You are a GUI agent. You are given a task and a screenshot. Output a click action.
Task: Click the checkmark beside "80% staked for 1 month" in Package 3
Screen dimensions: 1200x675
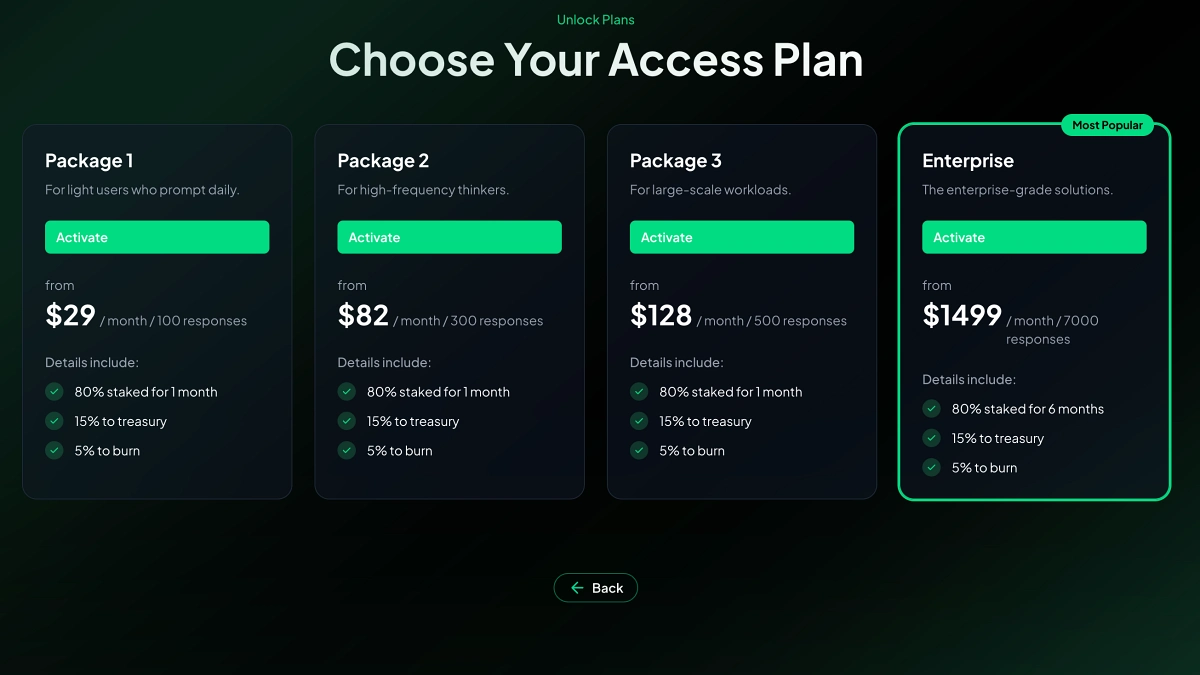coord(639,391)
